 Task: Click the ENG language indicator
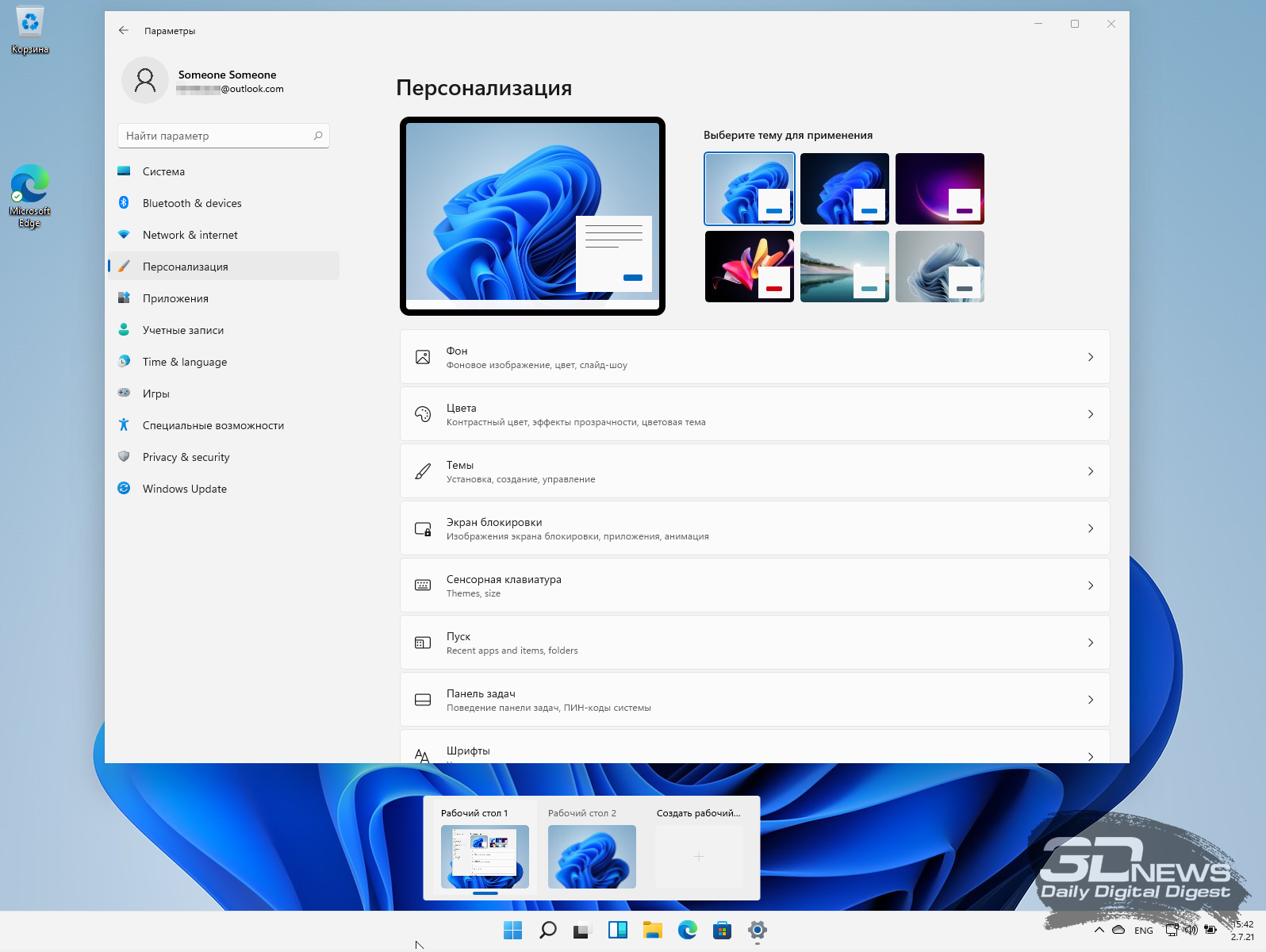[x=1144, y=931]
